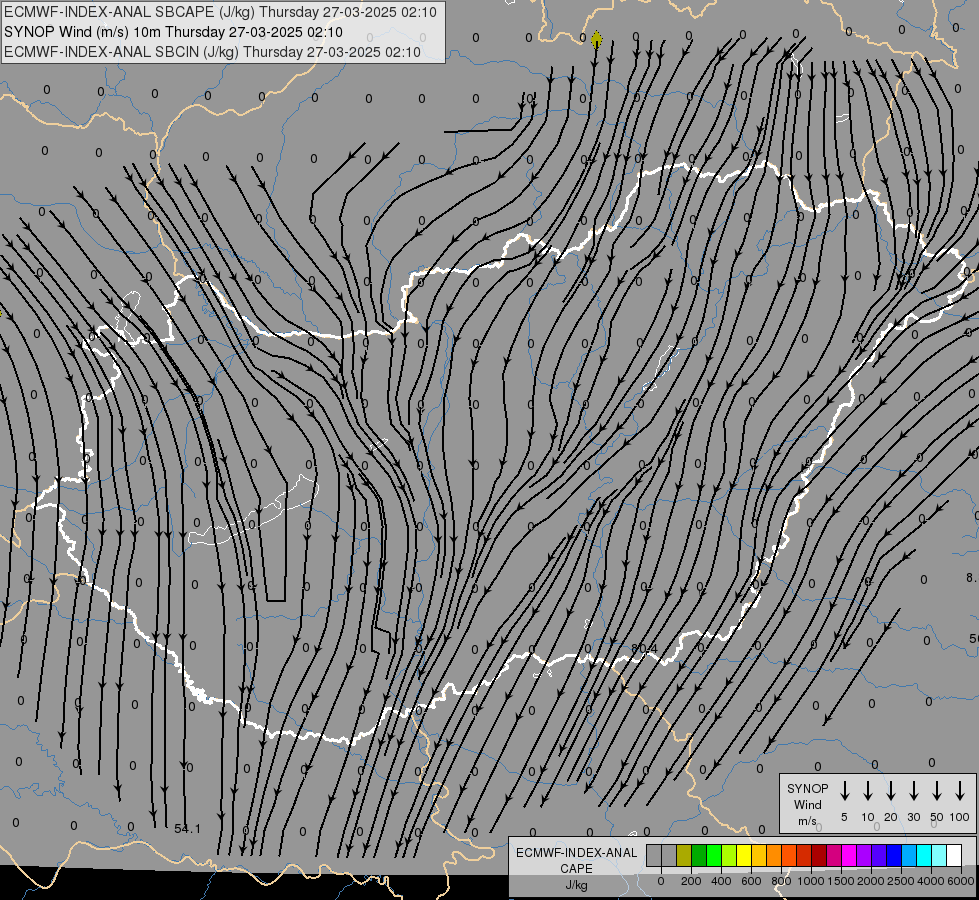Select the yellow-green swatch right of 400
The height and width of the screenshot is (900, 979).
point(729,855)
